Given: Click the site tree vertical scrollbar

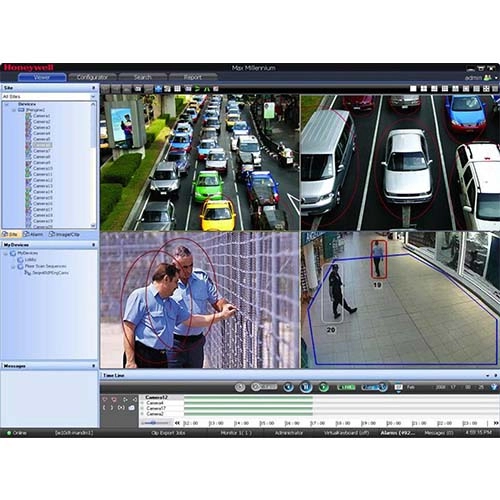Looking at the screenshot, I should pyautogui.click(x=93, y=165).
